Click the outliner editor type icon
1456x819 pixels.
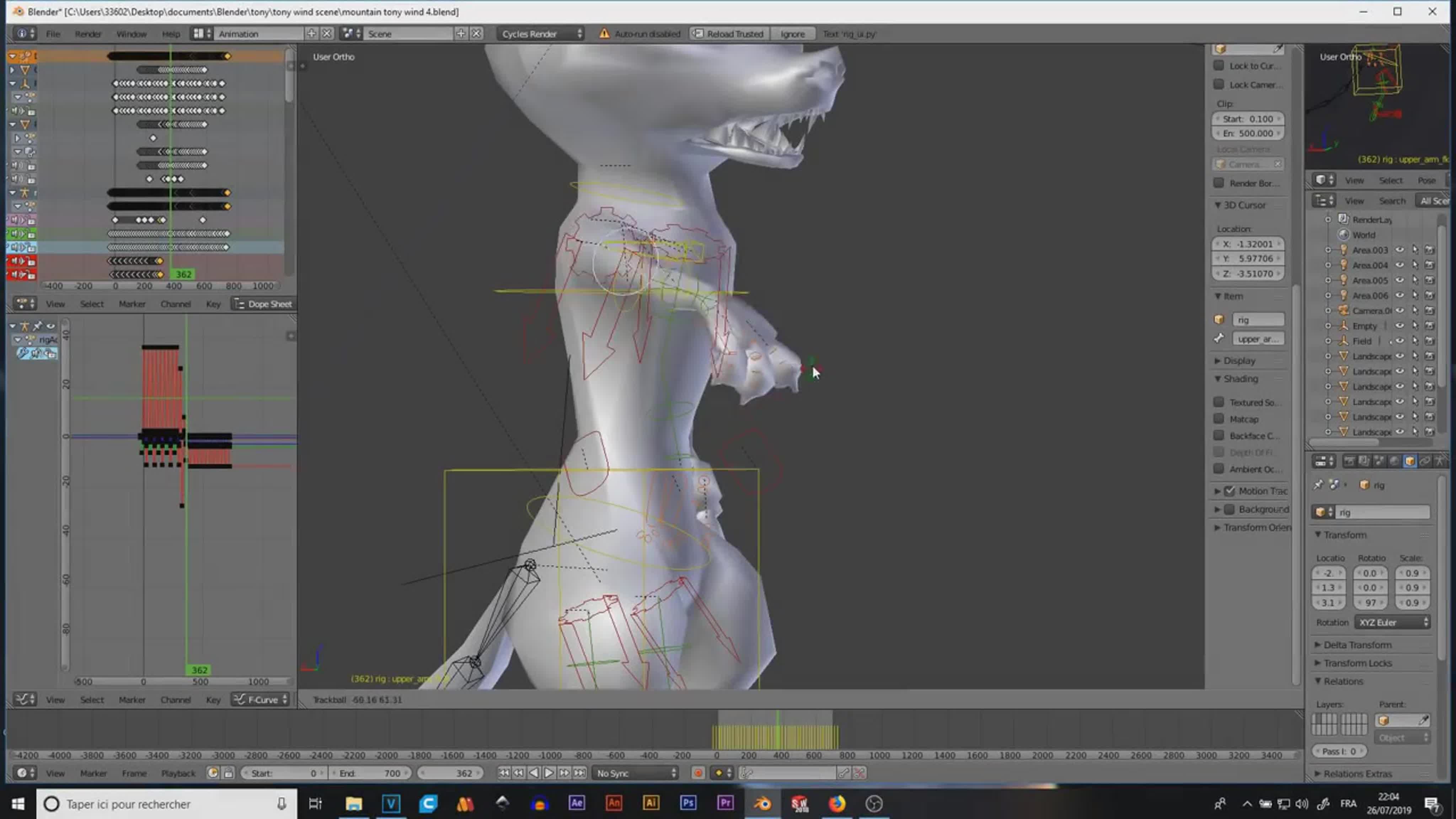tap(1323, 200)
